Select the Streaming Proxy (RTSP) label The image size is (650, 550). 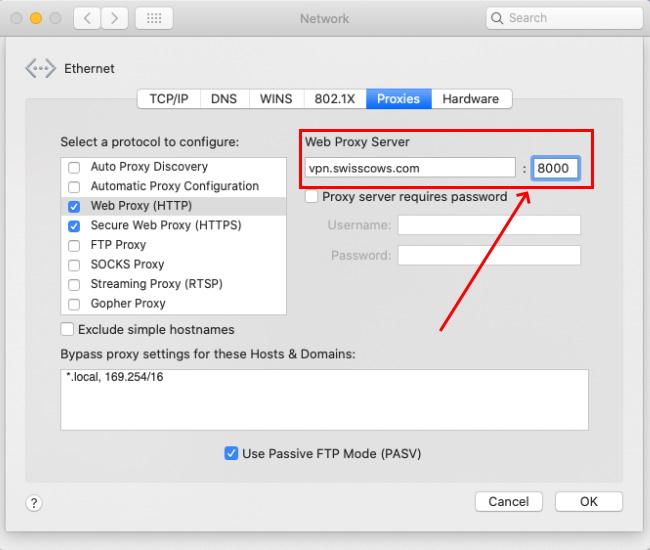coord(157,284)
